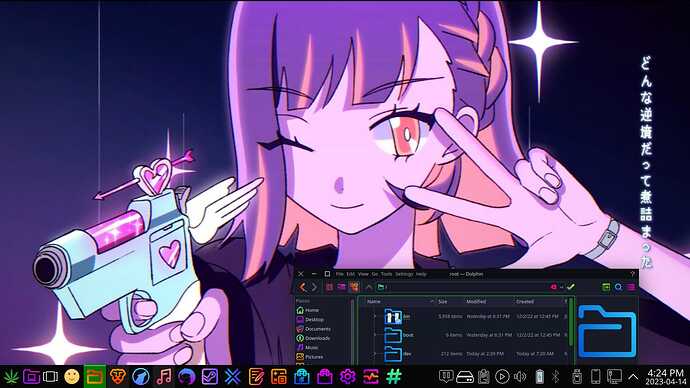The height and width of the screenshot is (388, 690).
Task: Open the Edit menu in Dolphin
Action: point(351,274)
